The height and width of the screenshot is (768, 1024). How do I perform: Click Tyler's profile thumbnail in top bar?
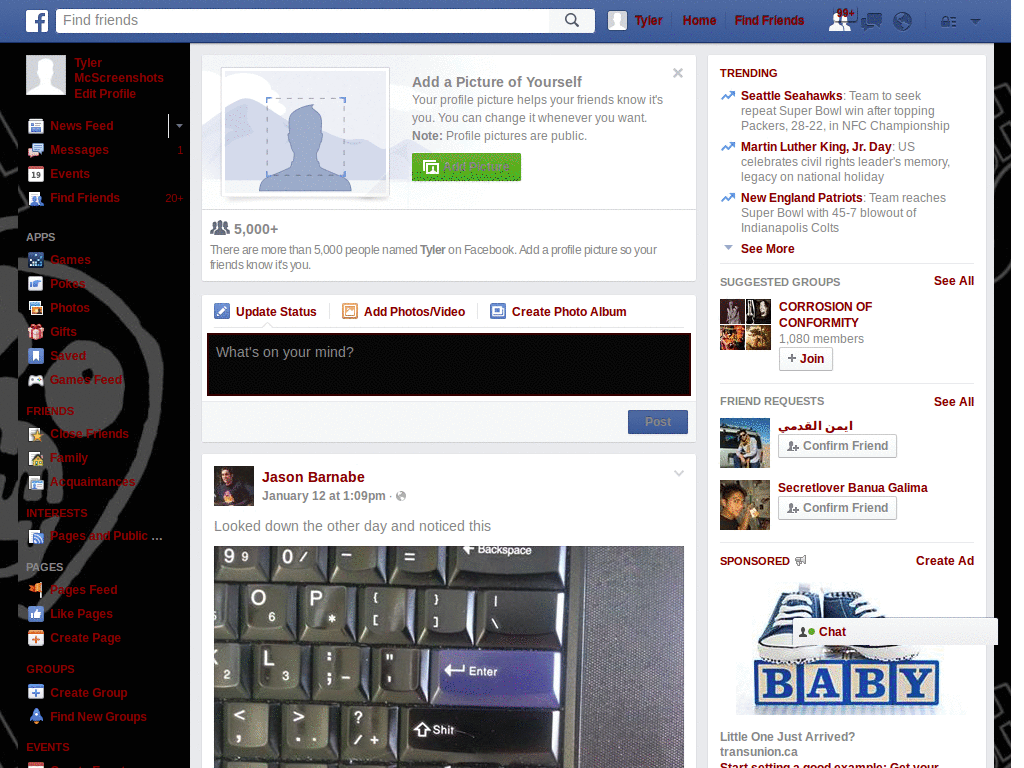click(x=617, y=21)
